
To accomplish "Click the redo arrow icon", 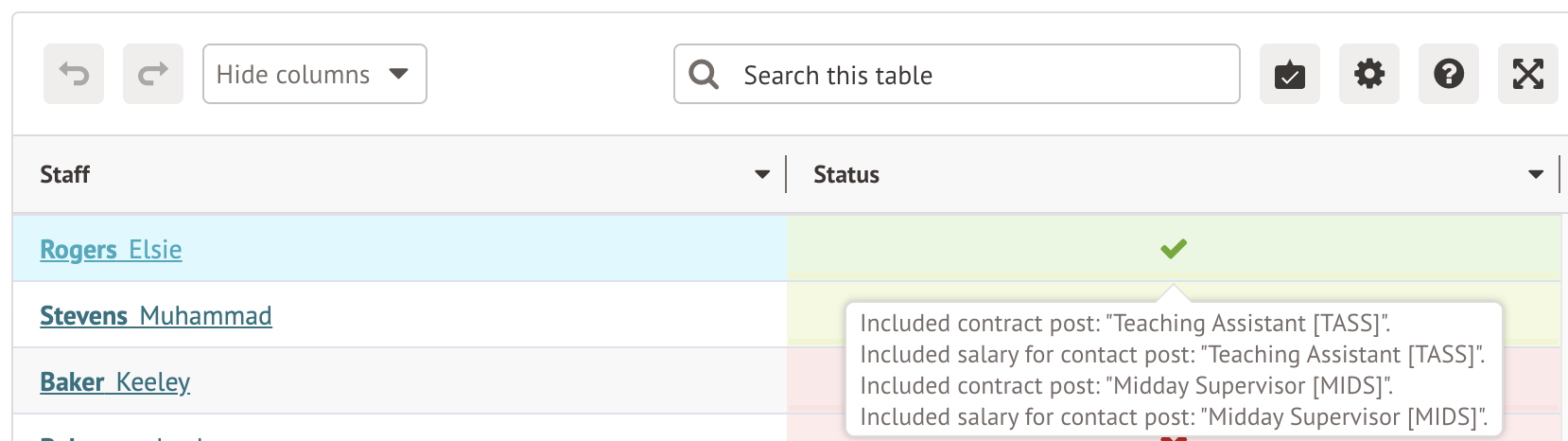I will [153, 74].
